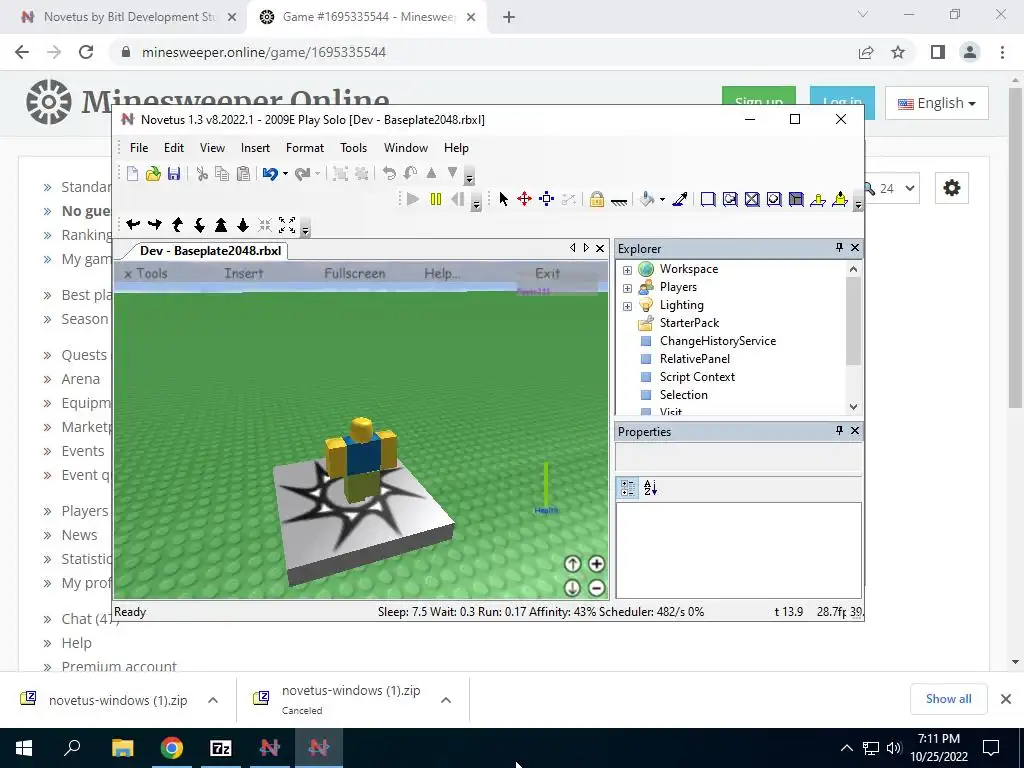Image resolution: width=1024 pixels, height=768 pixels.
Task: Select the Anchor tool icon
Action: click(x=618, y=199)
